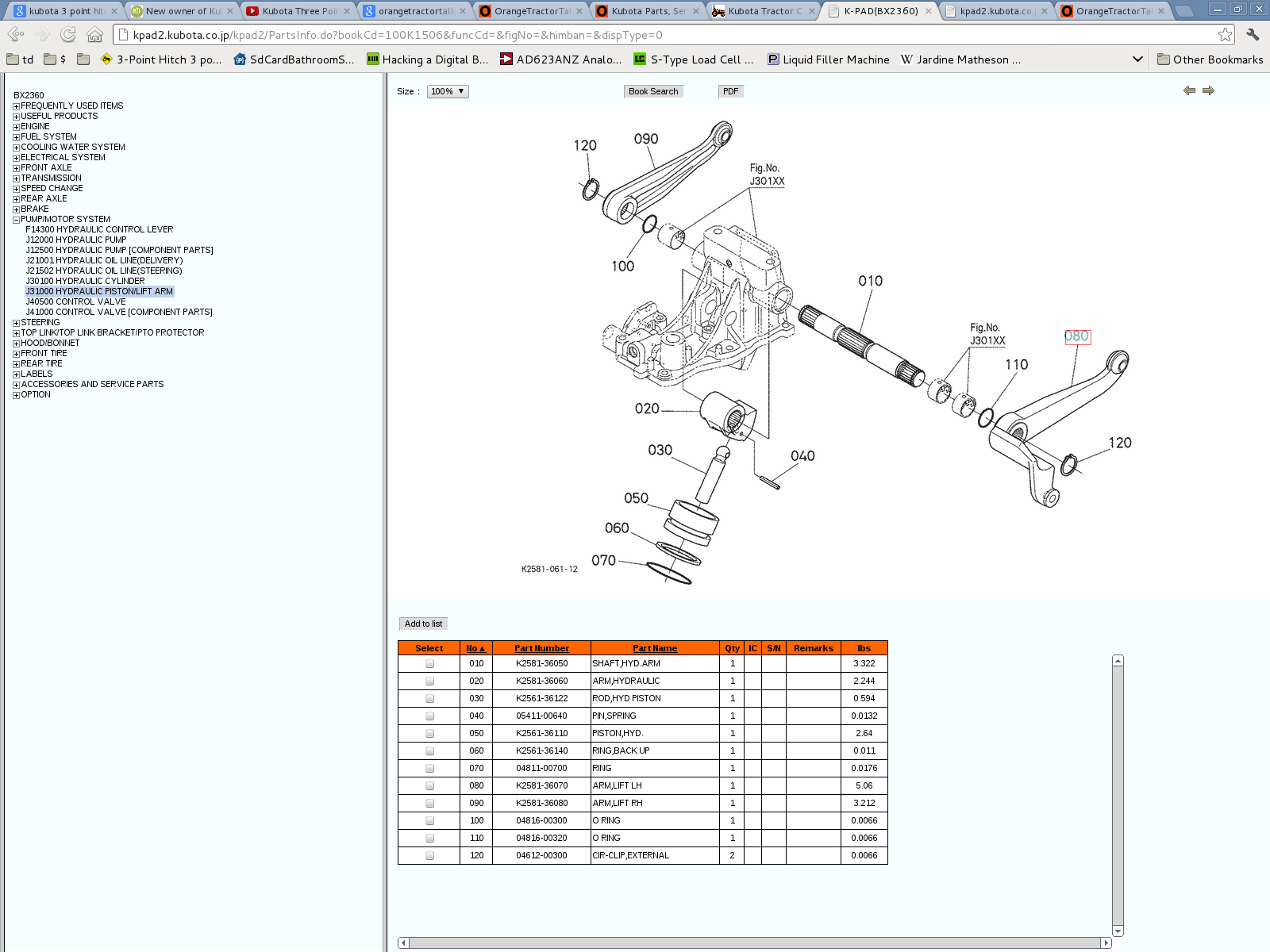Viewport: 1270px width, 952px height.
Task: Click the vertical scrollbar track of parts list
Action: (1118, 796)
